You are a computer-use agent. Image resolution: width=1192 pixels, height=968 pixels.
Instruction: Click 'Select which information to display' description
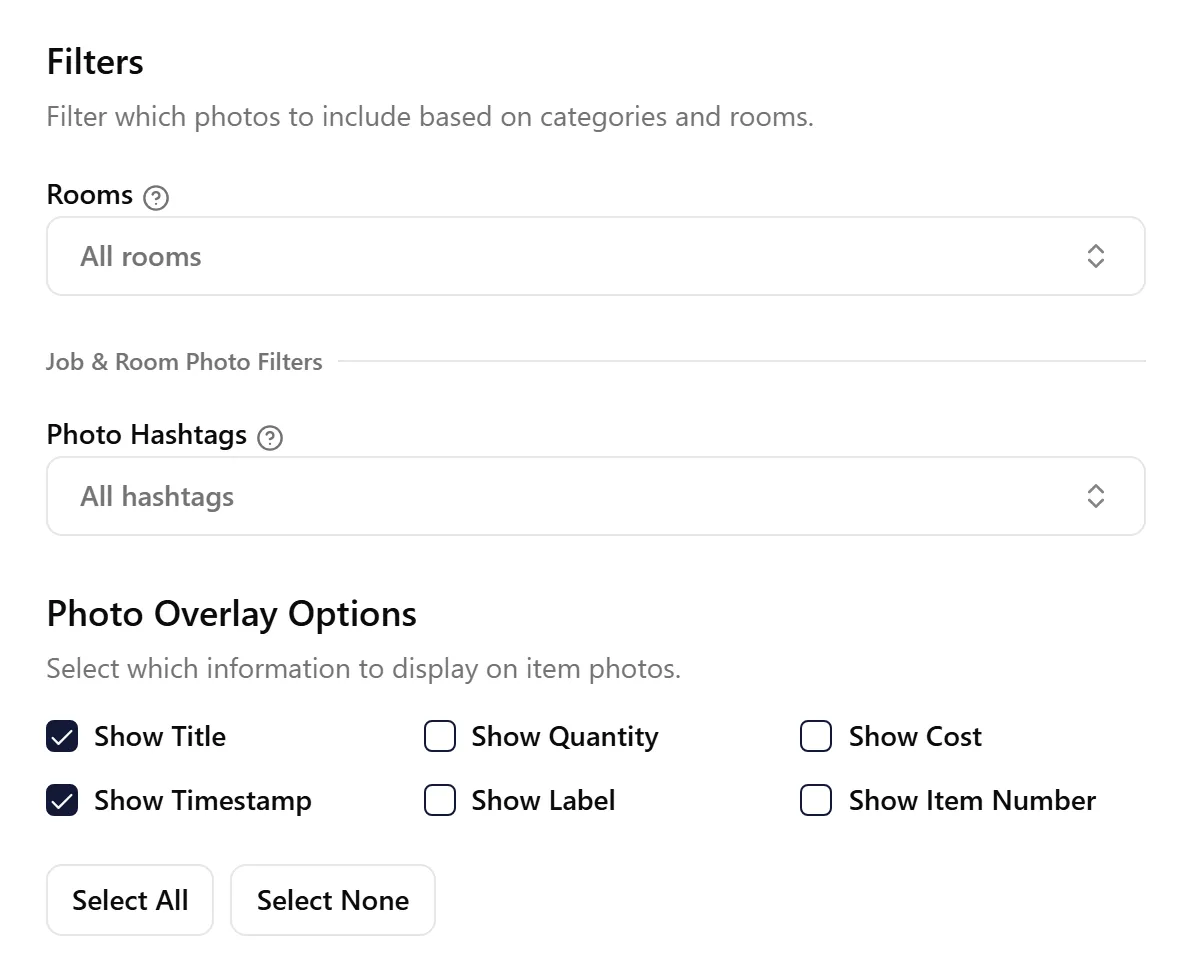pos(363,669)
